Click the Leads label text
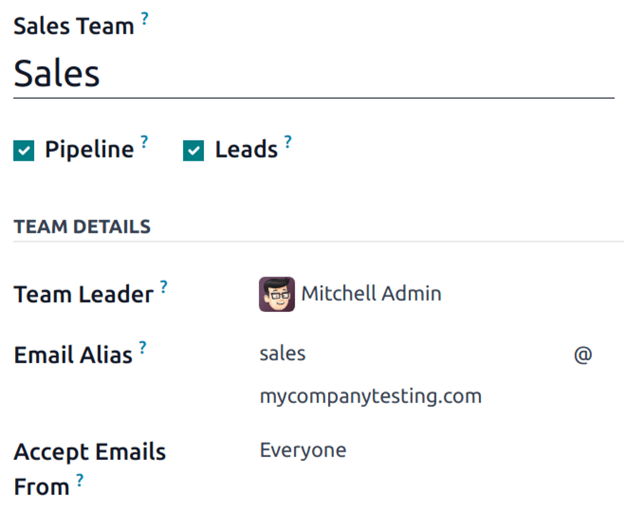624x512 pixels. [x=246, y=150]
